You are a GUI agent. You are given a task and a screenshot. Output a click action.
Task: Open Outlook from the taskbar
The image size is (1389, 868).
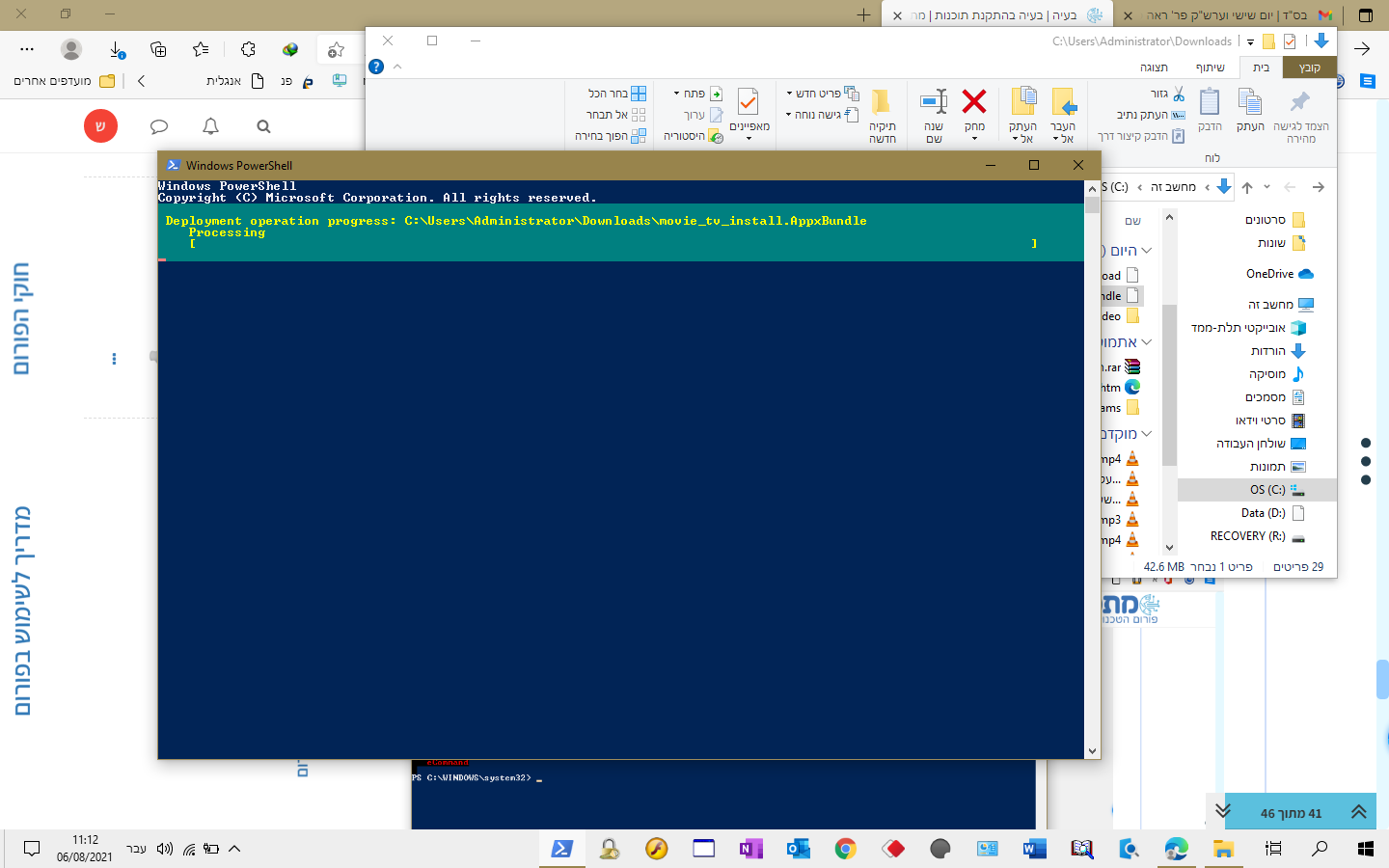pos(798,849)
